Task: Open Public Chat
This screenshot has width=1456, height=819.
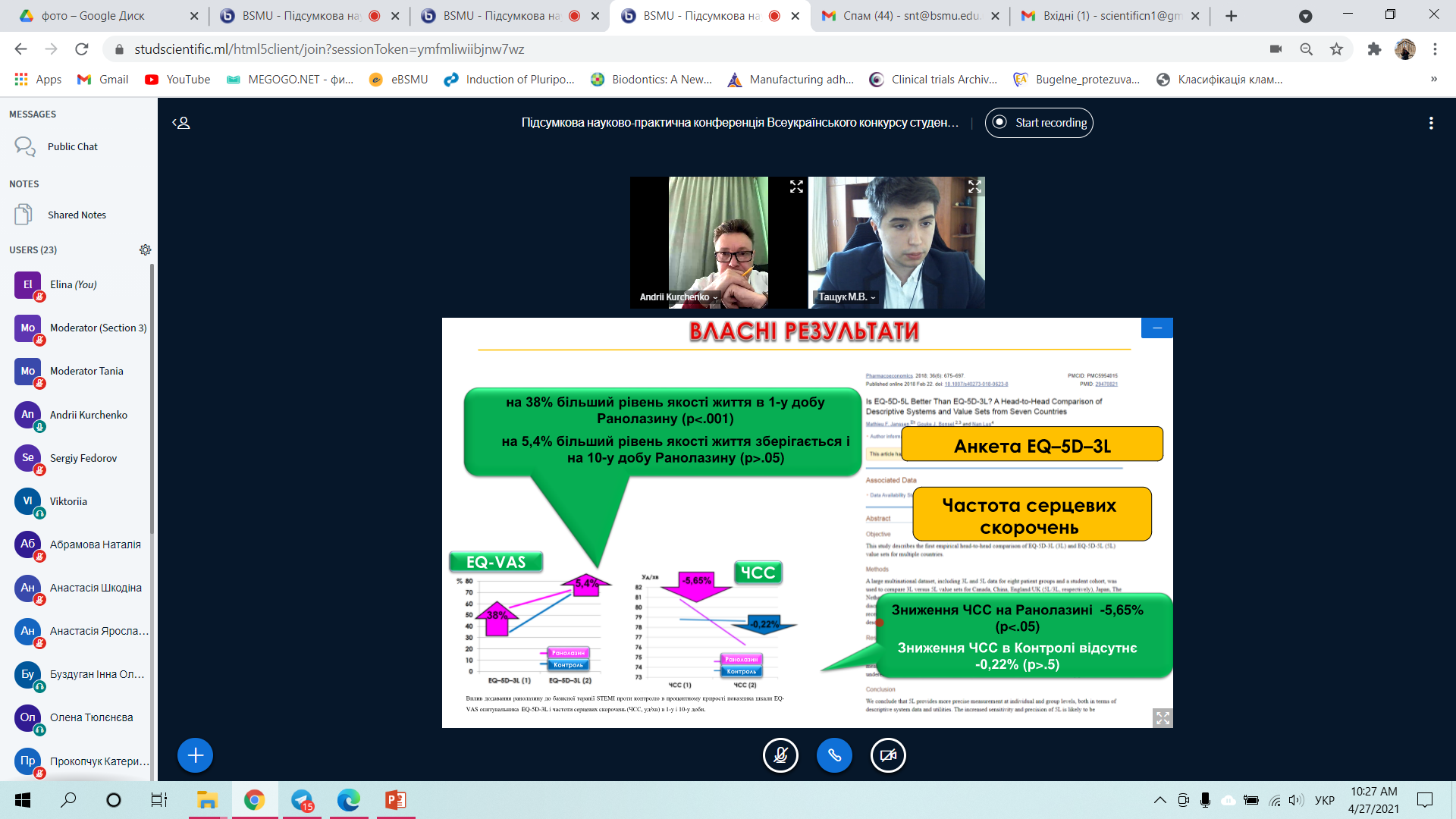Action: click(72, 146)
